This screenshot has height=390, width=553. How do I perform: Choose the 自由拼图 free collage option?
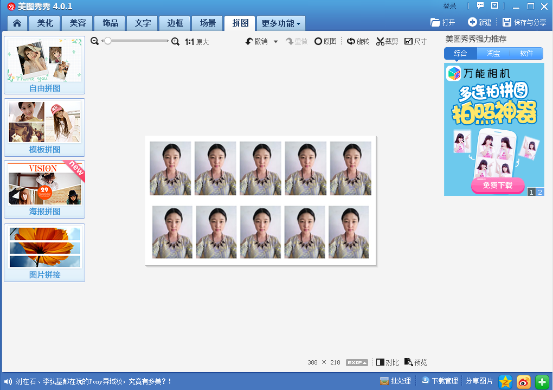[44, 65]
